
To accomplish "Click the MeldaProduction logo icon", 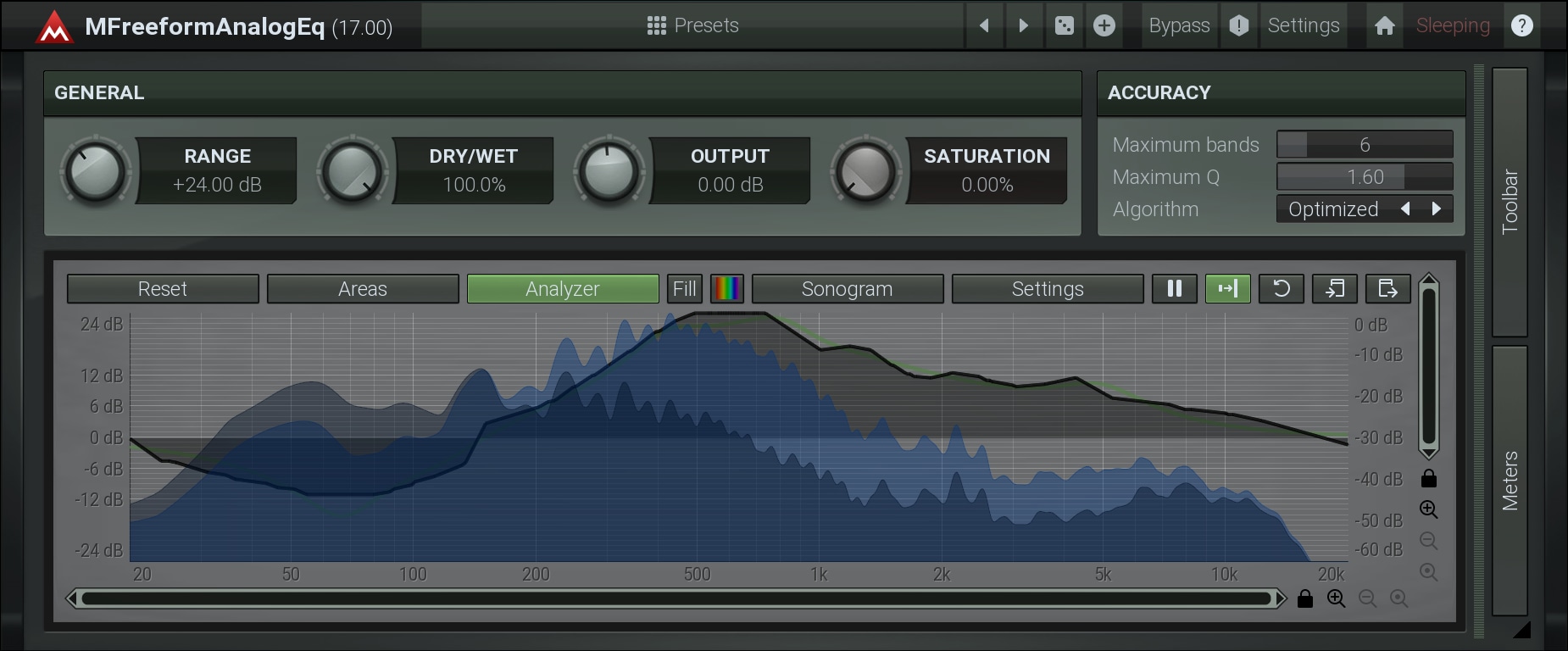I will (x=55, y=27).
